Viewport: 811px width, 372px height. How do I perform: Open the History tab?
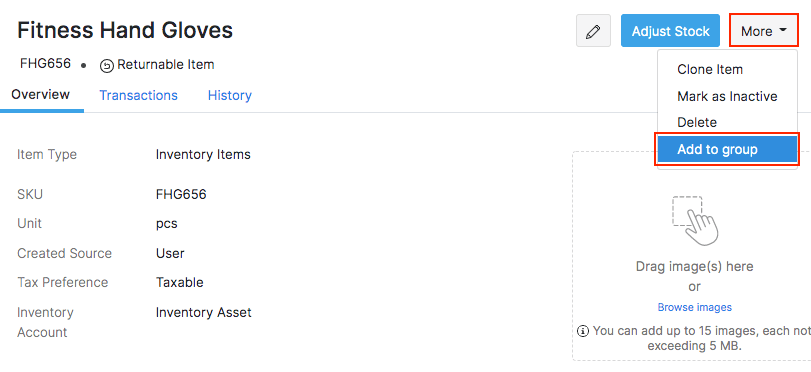coord(230,95)
